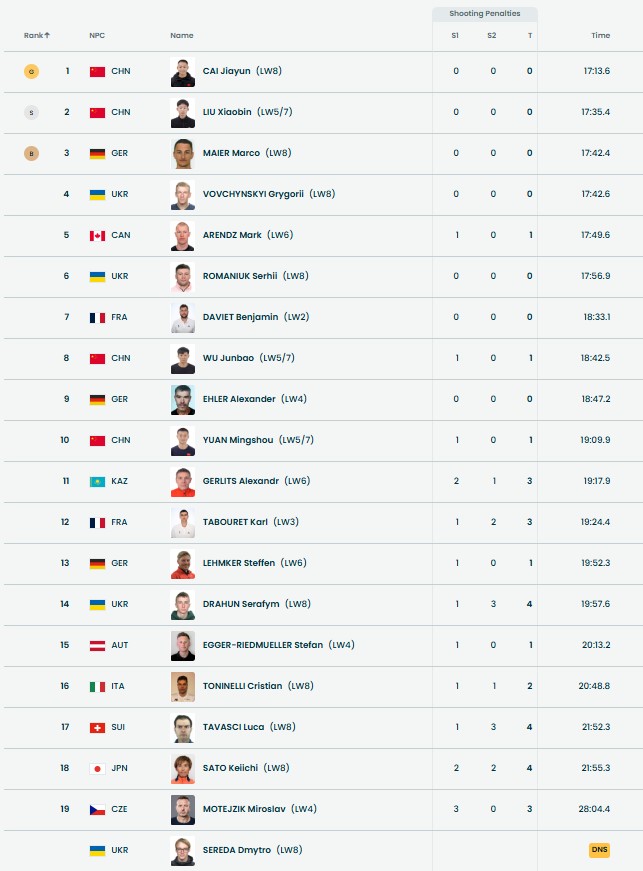
Task: Click Japan flag in SATO Keiichi row
Action: tap(97, 768)
